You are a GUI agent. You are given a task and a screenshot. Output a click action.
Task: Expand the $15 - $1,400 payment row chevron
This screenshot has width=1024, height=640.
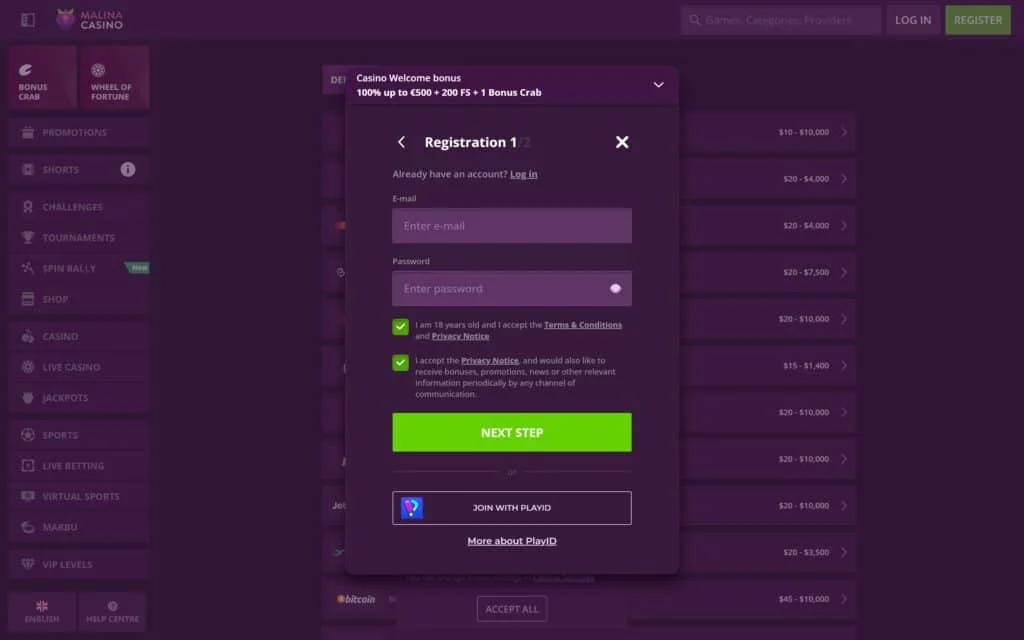point(844,366)
